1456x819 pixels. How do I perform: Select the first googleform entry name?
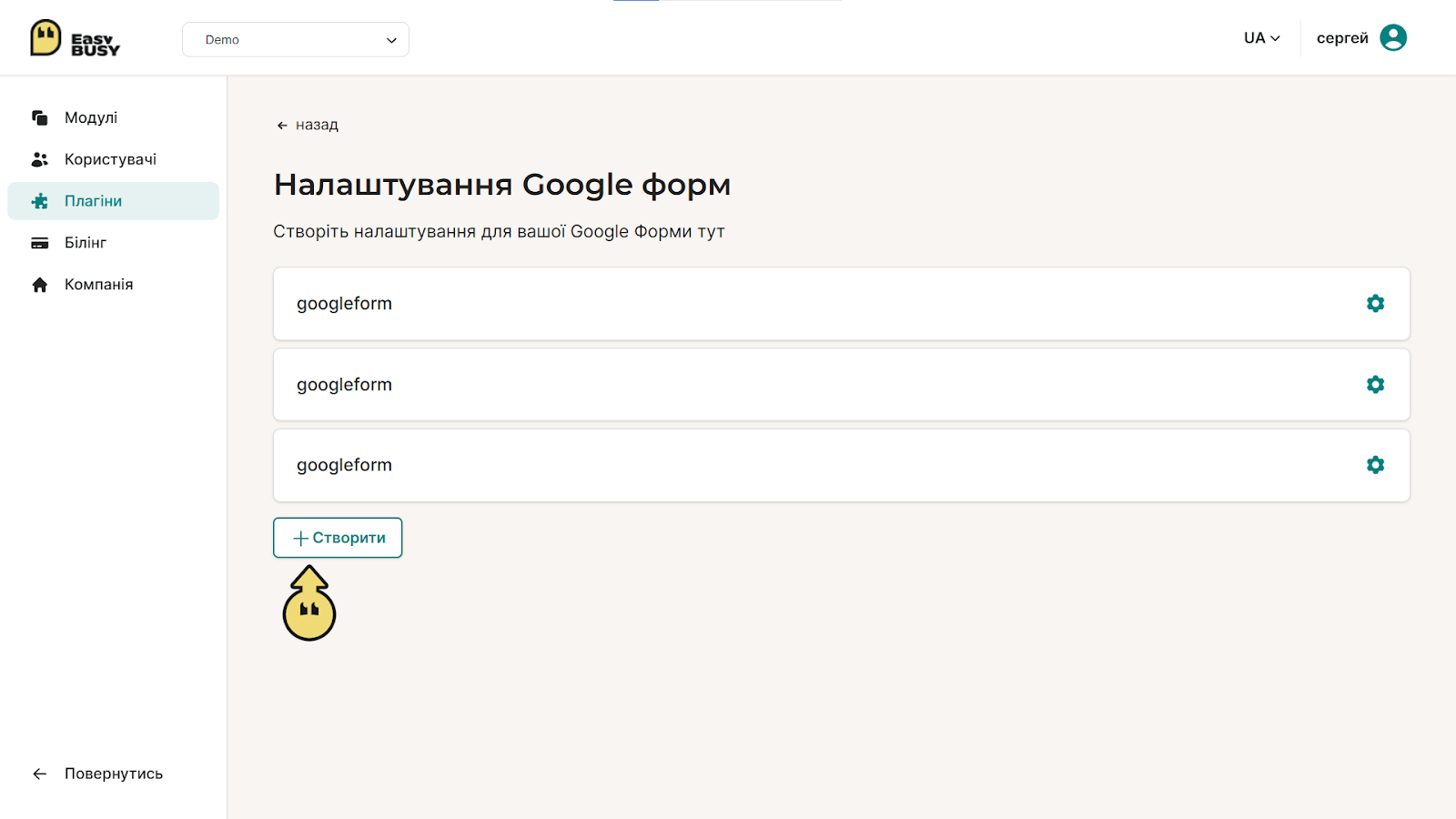point(344,304)
